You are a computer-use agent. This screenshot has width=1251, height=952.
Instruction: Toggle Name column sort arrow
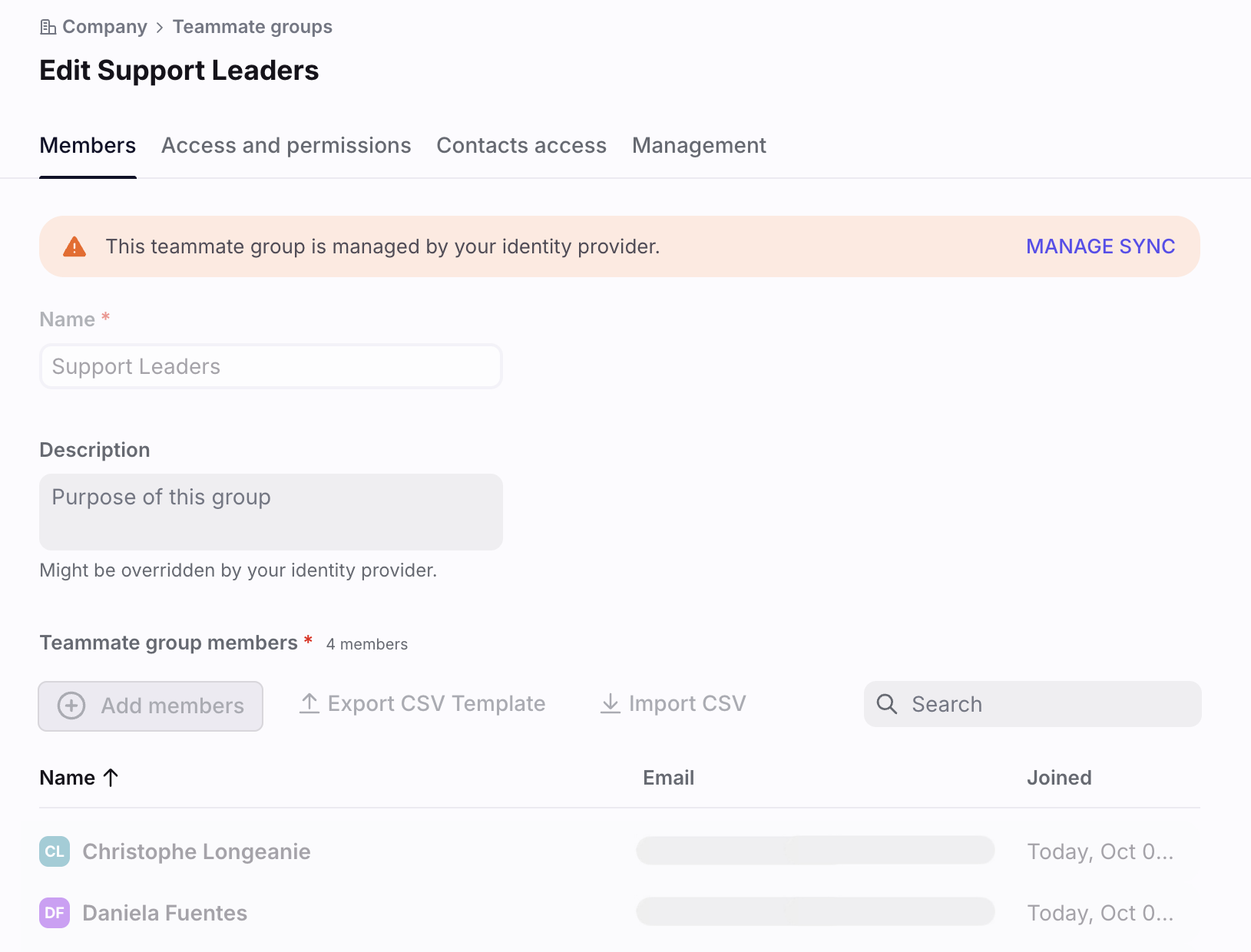pos(111,778)
